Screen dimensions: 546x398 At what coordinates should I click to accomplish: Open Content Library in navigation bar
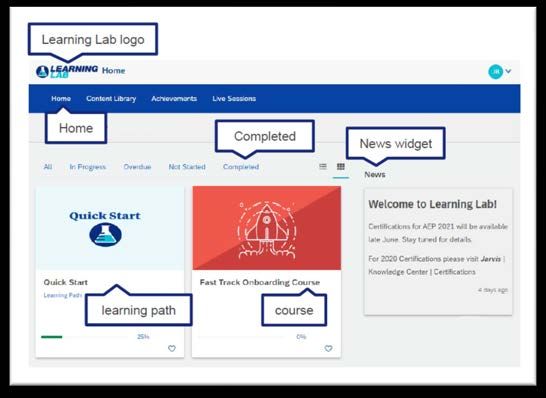tap(111, 99)
